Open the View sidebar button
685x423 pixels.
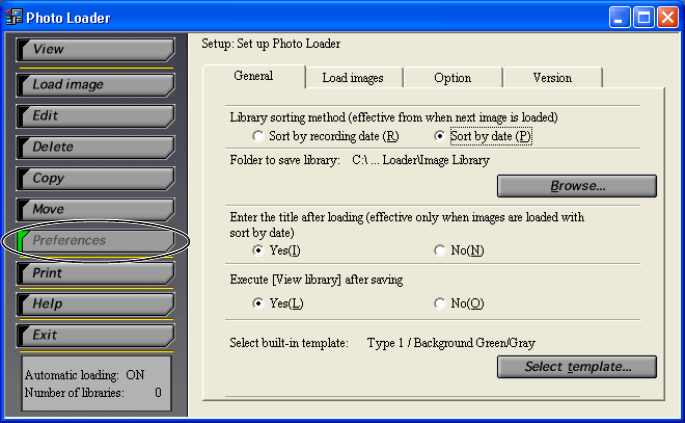95,49
